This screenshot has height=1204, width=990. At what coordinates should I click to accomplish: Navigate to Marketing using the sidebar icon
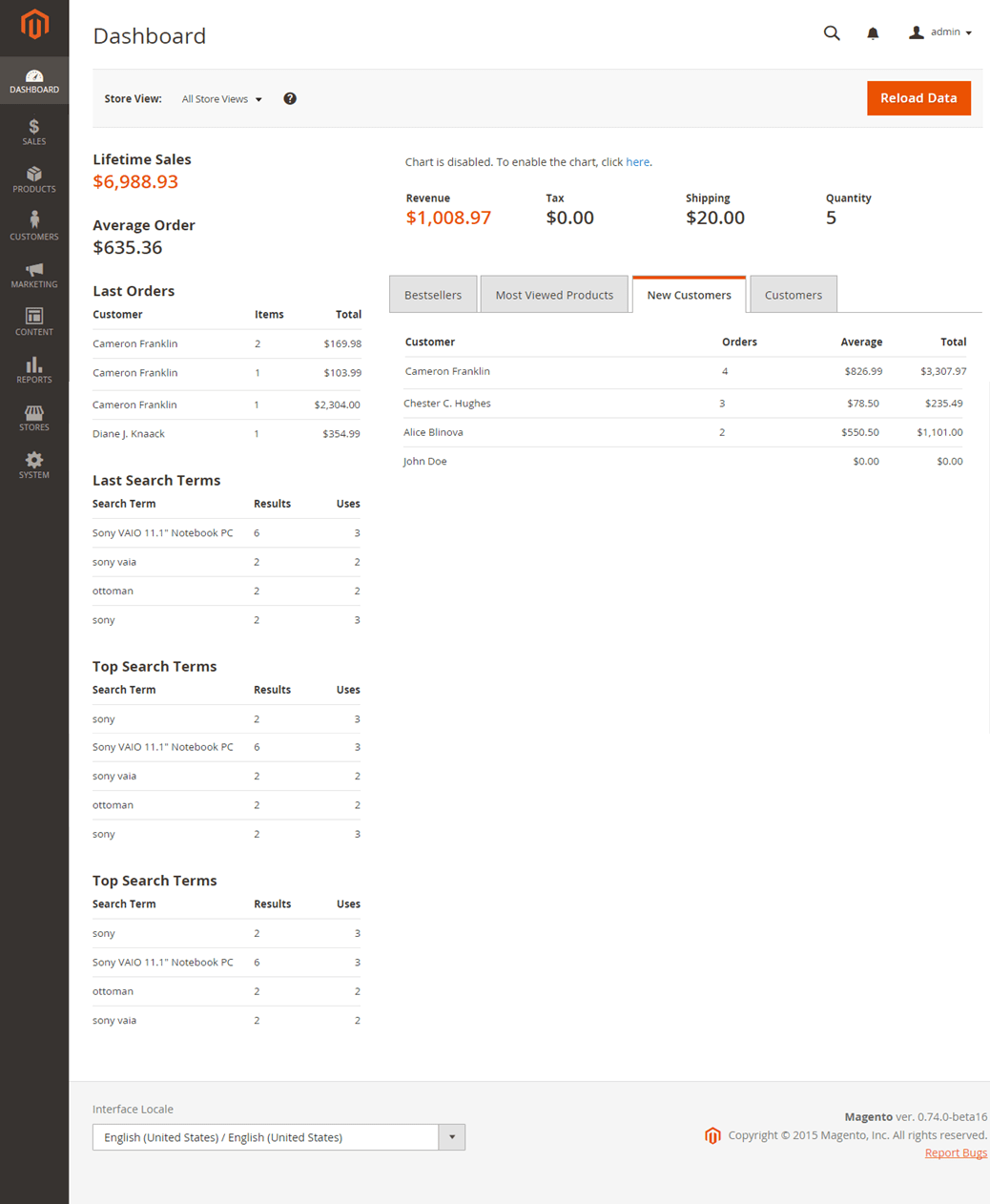33,275
